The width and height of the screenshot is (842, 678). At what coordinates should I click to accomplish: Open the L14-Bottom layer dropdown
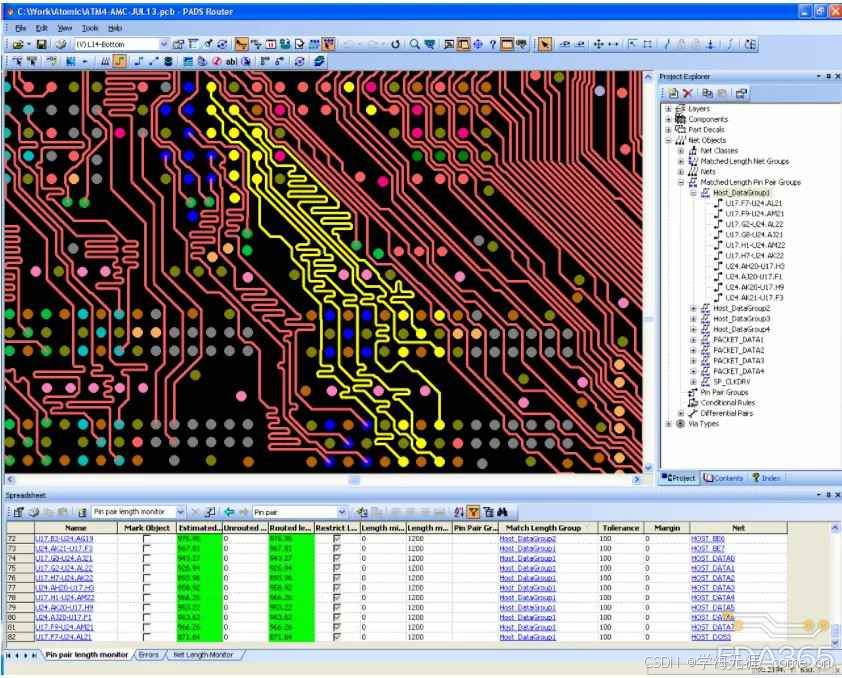point(164,44)
